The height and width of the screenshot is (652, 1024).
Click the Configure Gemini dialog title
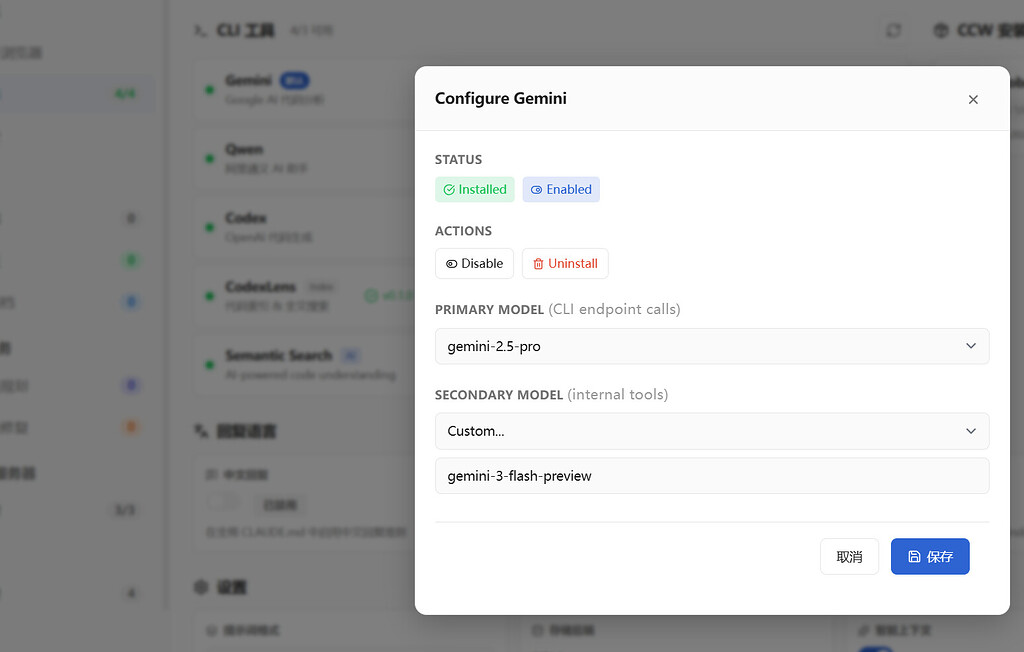(501, 99)
